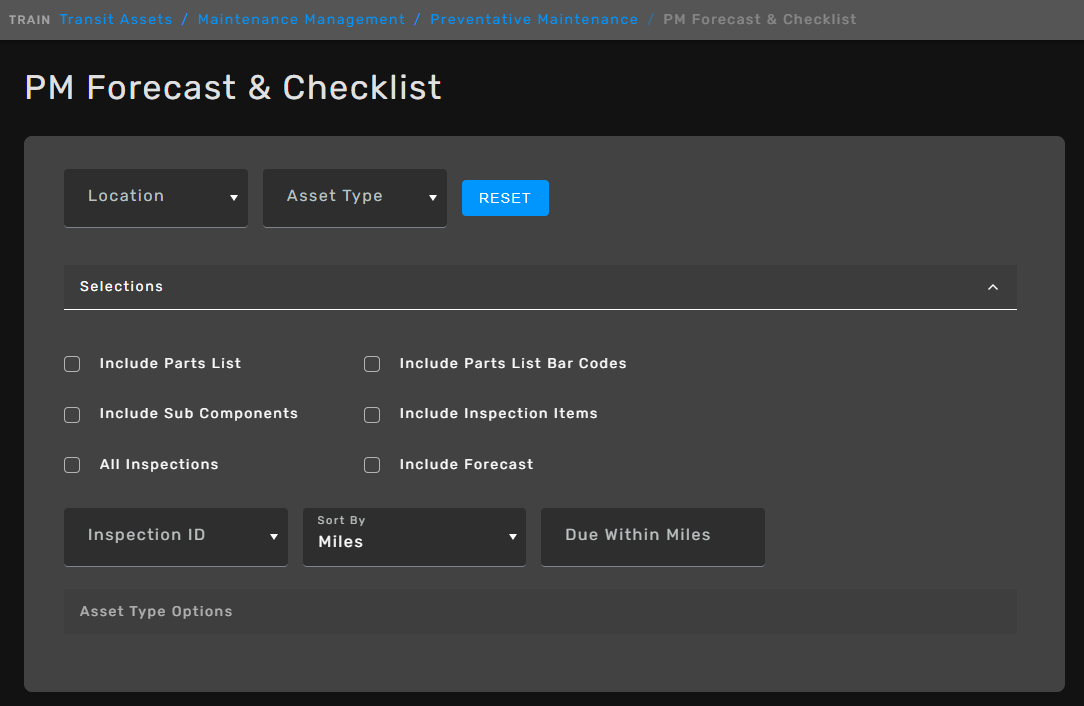Toggle Include Sub Components checkbox

click(x=72, y=414)
